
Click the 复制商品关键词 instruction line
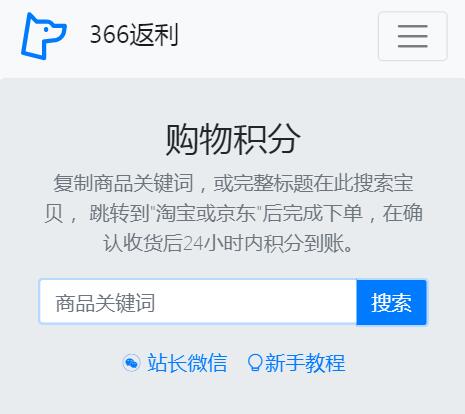(x=233, y=183)
